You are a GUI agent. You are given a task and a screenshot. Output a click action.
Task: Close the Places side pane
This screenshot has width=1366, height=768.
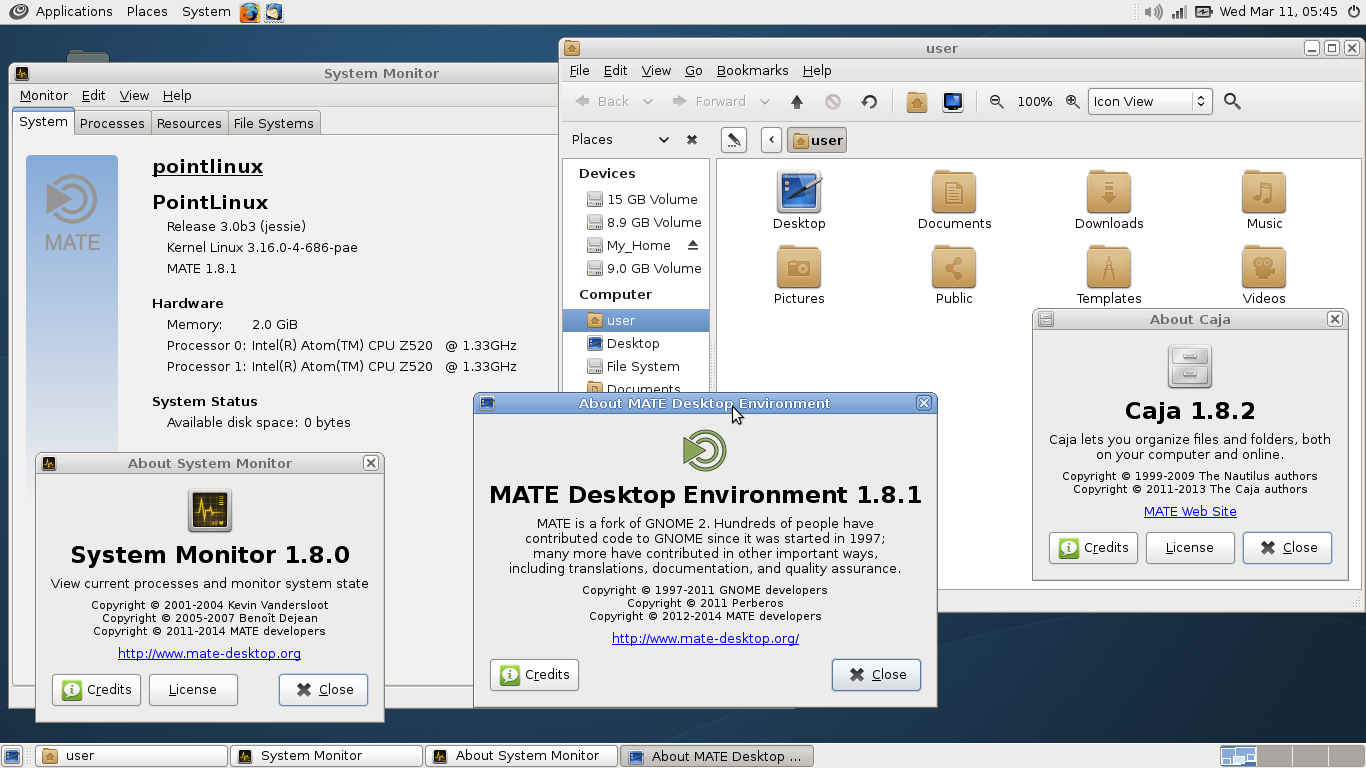(x=691, y=140)
